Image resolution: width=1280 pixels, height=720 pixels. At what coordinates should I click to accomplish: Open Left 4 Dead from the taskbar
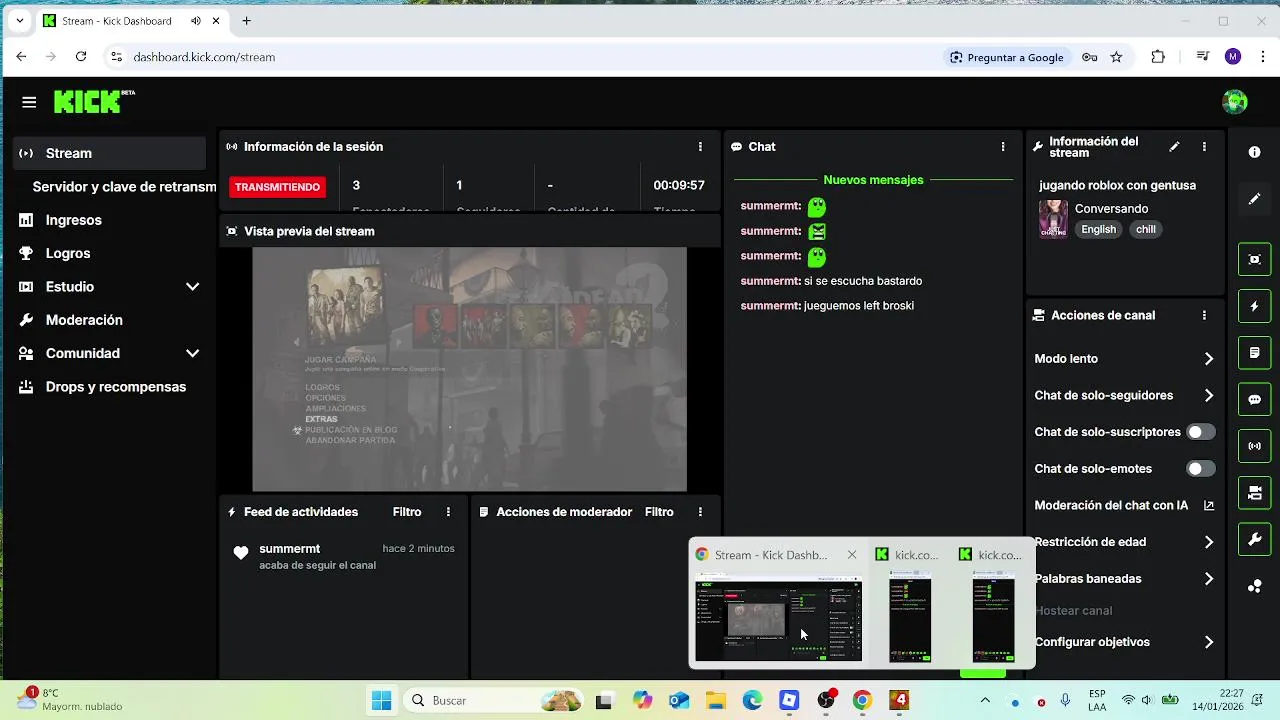click(899, 700)
